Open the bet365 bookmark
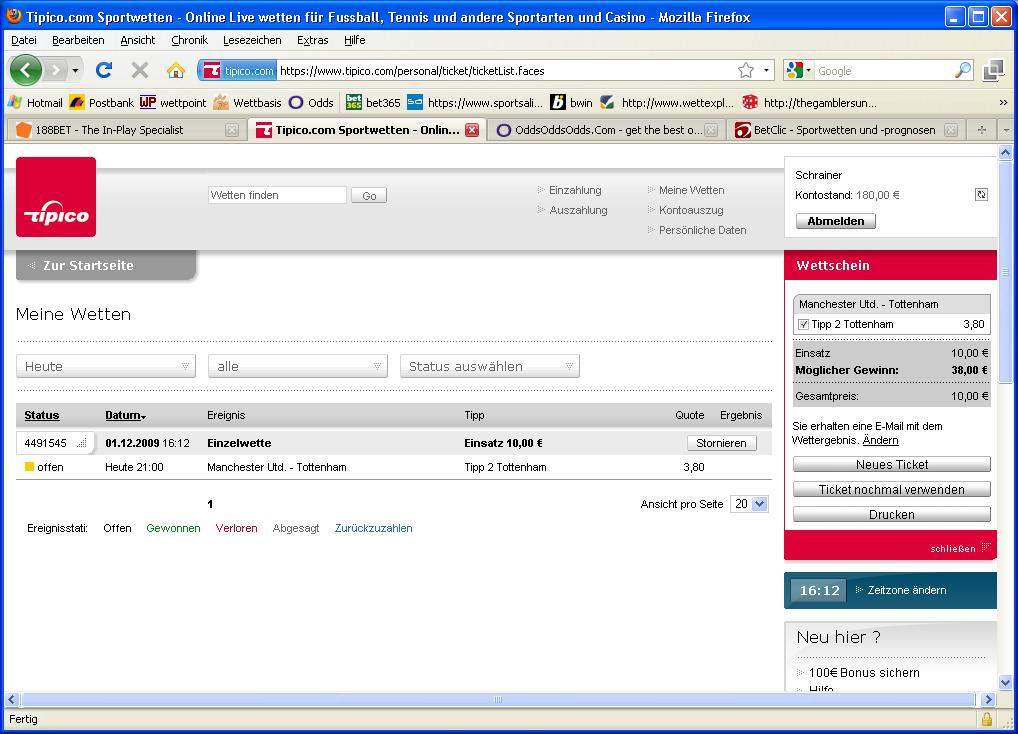 pyautogui.click(x=373, y=103)
